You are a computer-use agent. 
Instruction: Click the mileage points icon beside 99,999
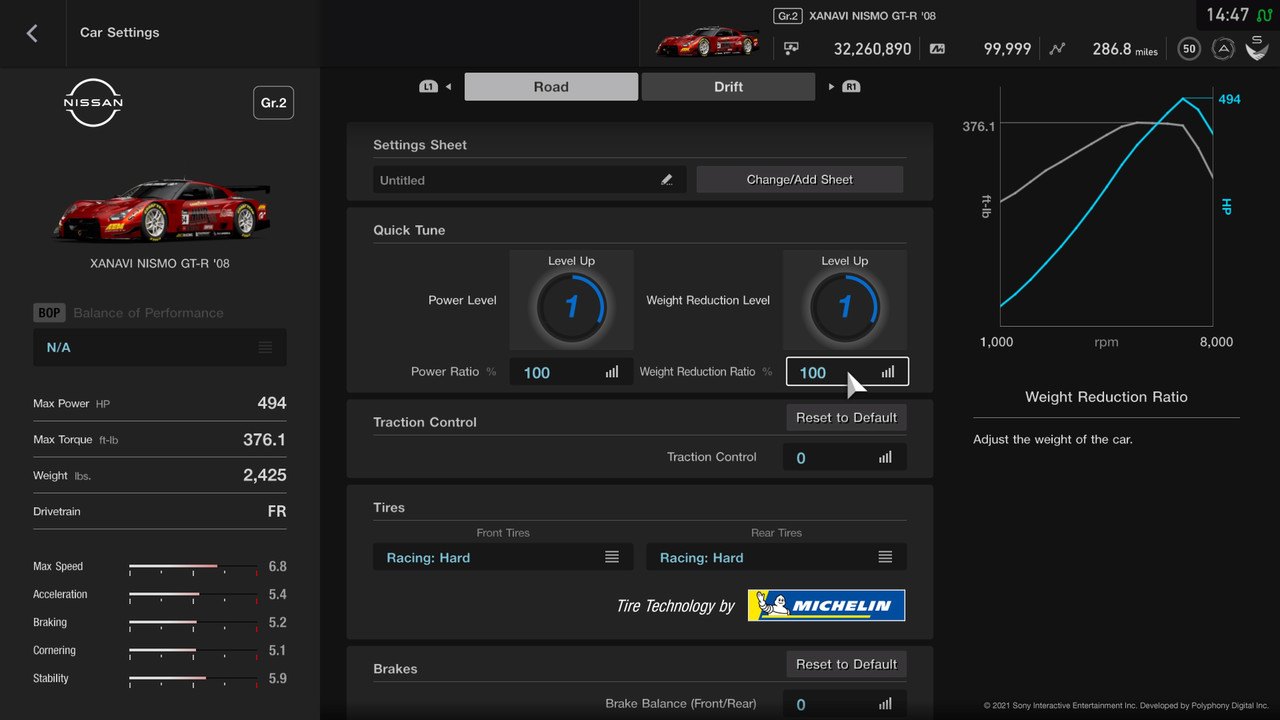(x=937, y=48)
